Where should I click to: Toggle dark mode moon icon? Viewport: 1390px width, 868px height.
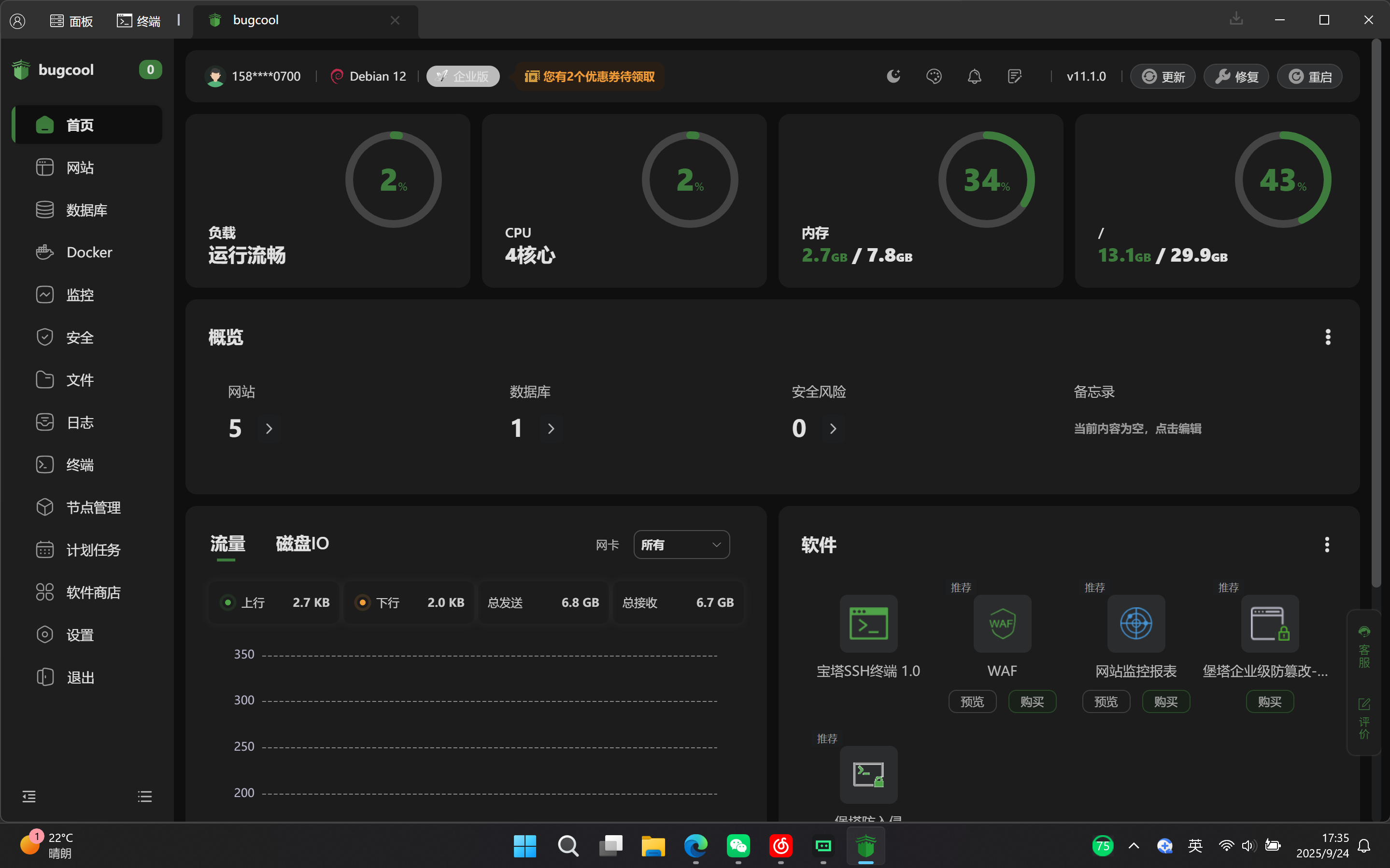tap(894, 76)
